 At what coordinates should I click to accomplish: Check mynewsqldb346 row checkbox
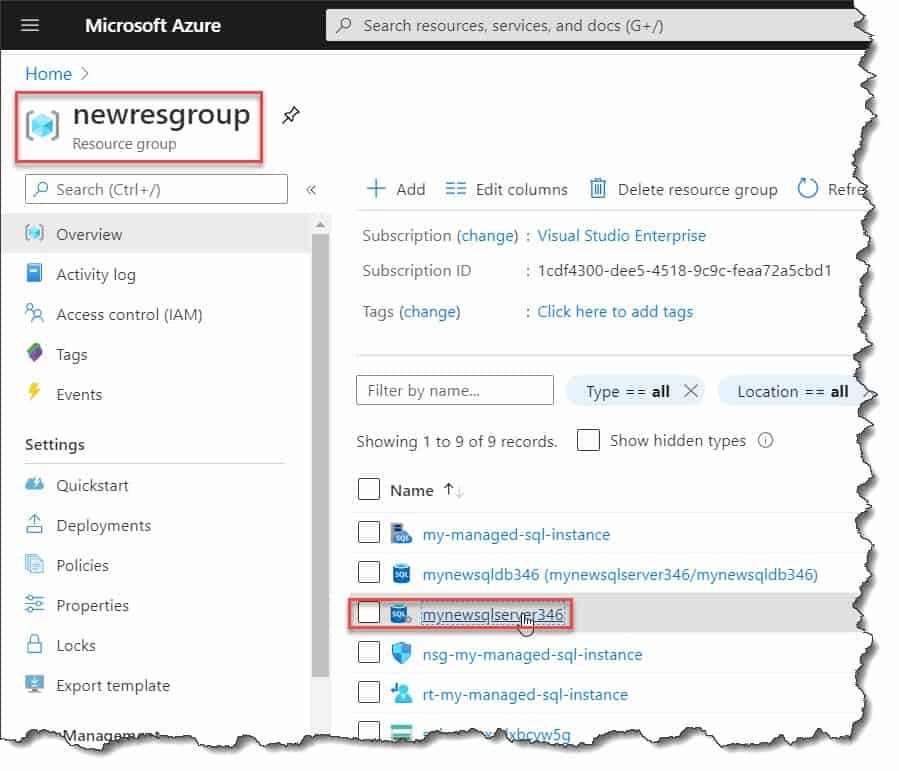coord(369,572)
